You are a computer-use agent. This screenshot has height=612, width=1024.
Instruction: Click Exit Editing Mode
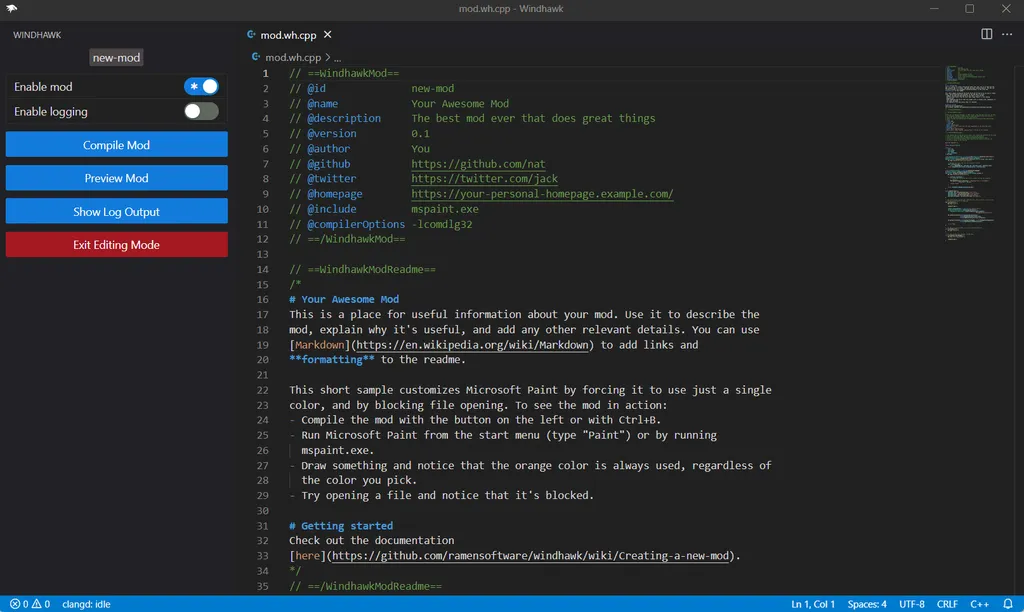tap(116, 244)
